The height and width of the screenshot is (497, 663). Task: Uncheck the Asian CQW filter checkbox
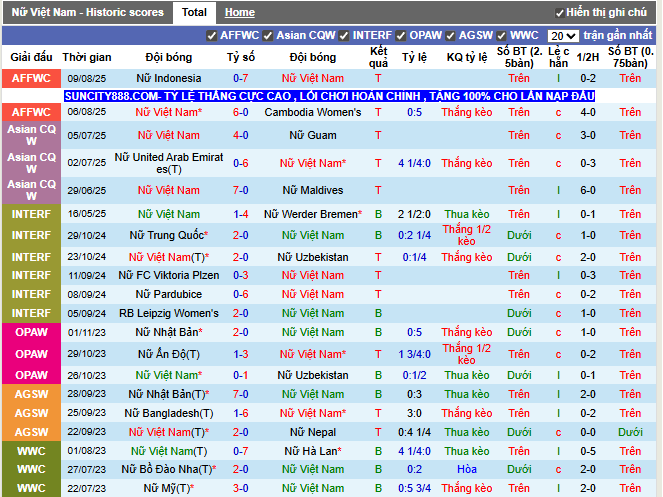[268, 36]
